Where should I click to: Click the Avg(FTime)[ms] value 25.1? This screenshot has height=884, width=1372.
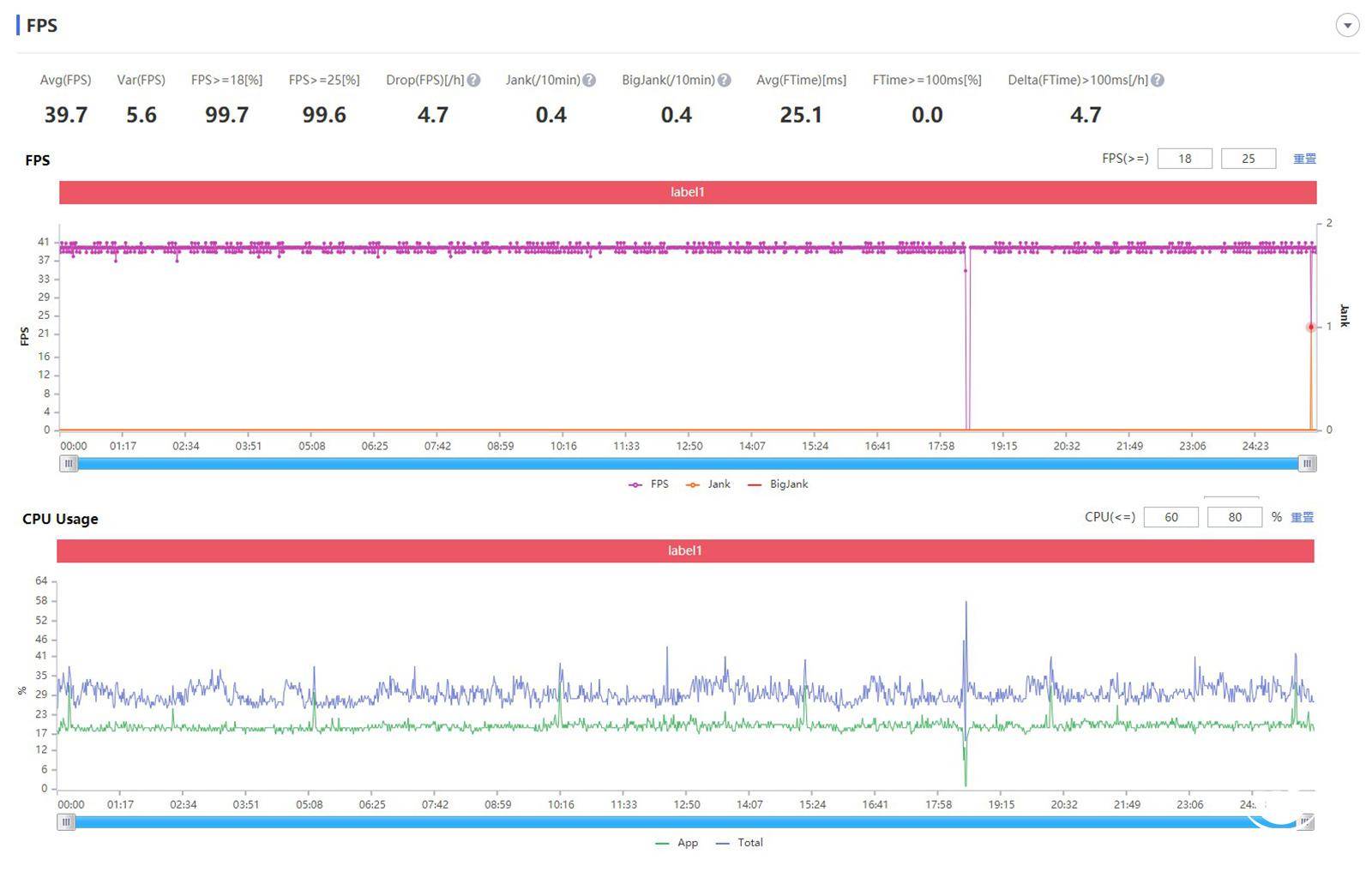[801, 115]
